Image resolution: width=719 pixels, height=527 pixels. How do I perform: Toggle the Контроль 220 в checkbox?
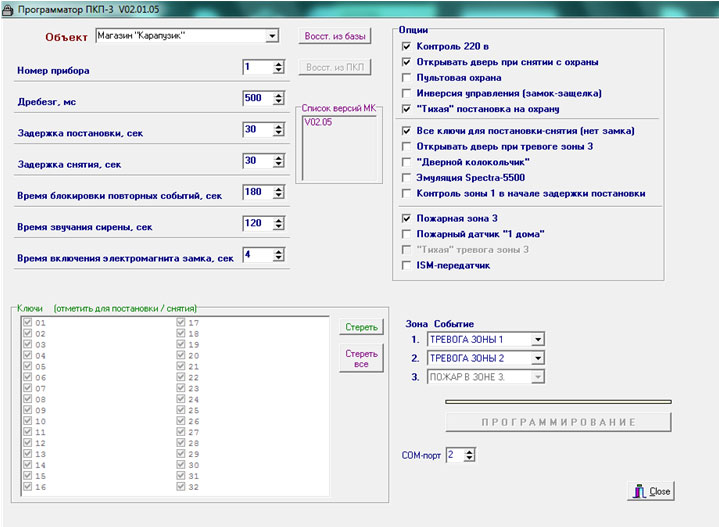(x=406, y=46)
